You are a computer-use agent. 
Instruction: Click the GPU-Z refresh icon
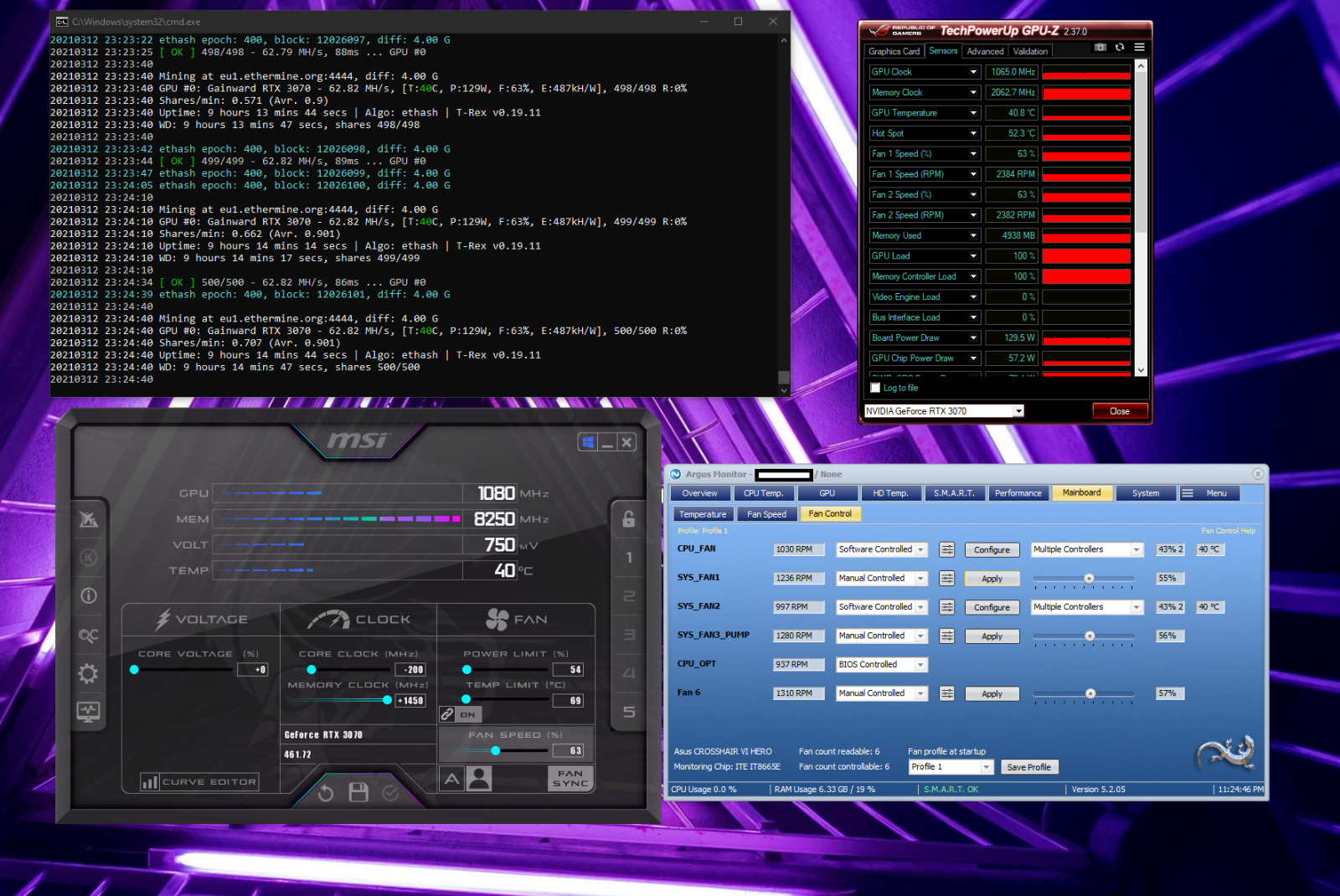point(1120,47)
